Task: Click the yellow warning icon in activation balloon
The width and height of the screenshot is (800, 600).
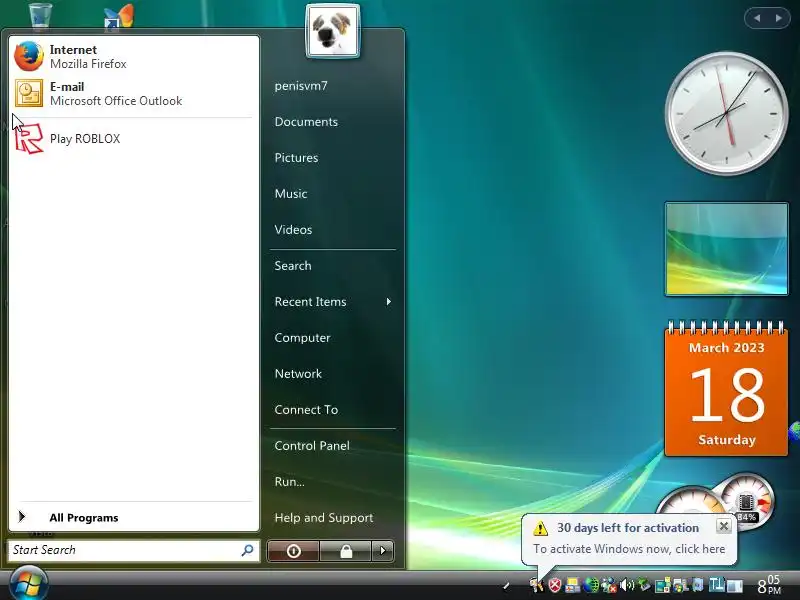Action: pyautogui.click(x=540, y=528)
